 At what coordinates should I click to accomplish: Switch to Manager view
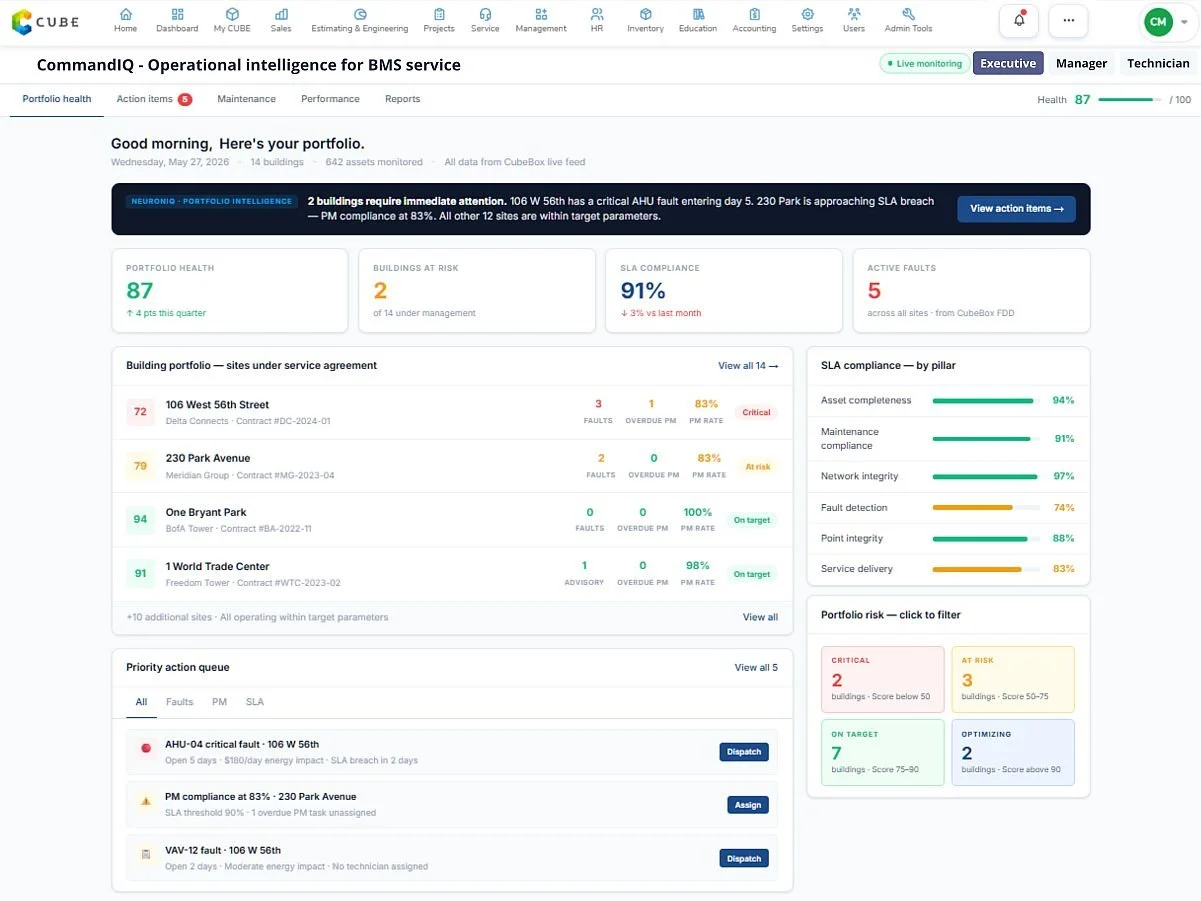point(1081,63)
